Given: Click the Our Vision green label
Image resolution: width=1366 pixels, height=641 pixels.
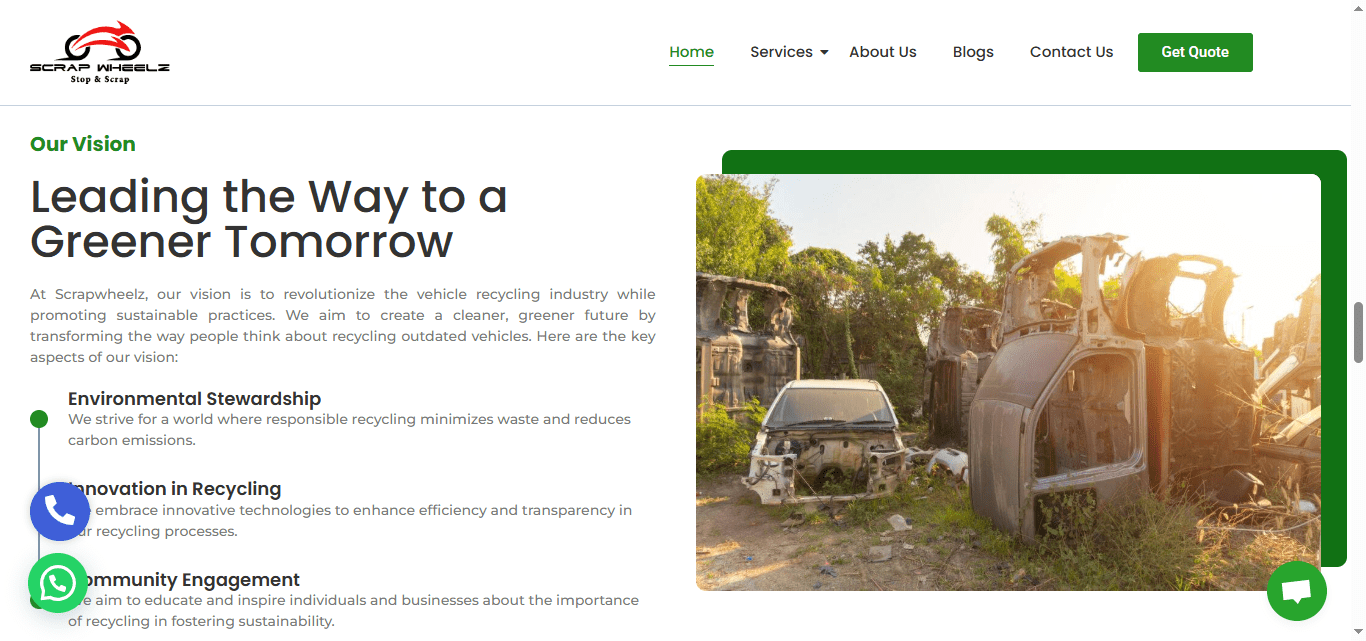Looking at the screenshot, I should [x=83, y=144].
